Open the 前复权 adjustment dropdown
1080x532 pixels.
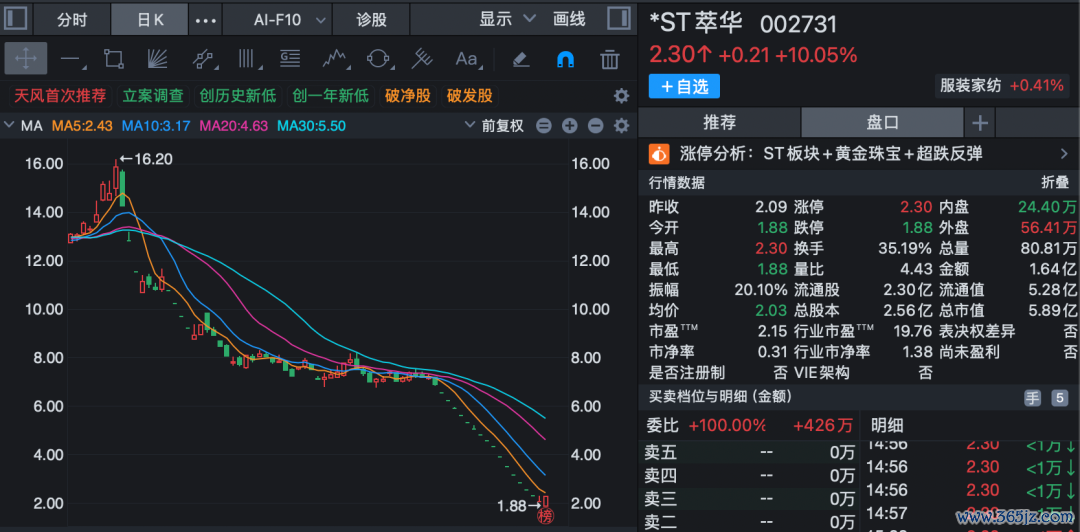tap(495, 126)
